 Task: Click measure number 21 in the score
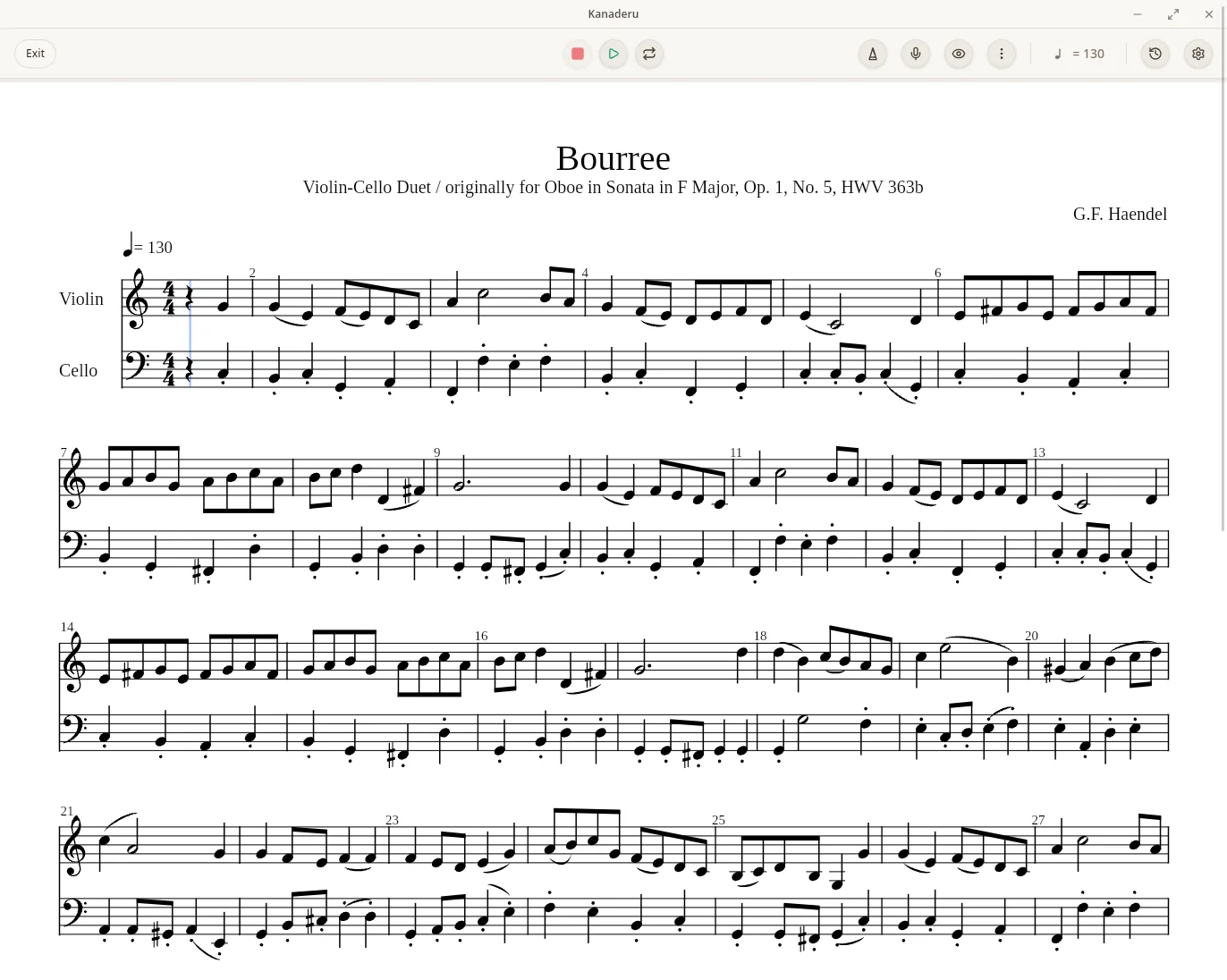click(x=67, y=811)
